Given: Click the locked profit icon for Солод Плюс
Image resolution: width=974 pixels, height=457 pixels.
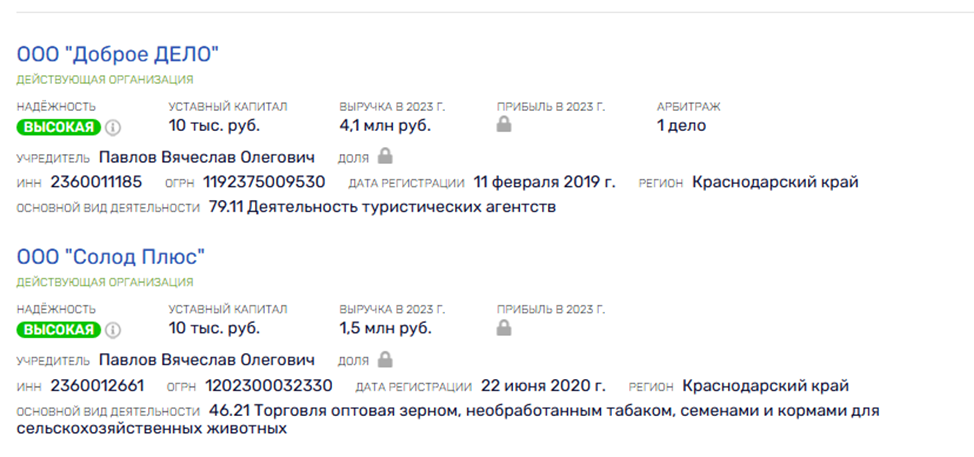Looking at the screenshot, I should [x=504, y=328].
